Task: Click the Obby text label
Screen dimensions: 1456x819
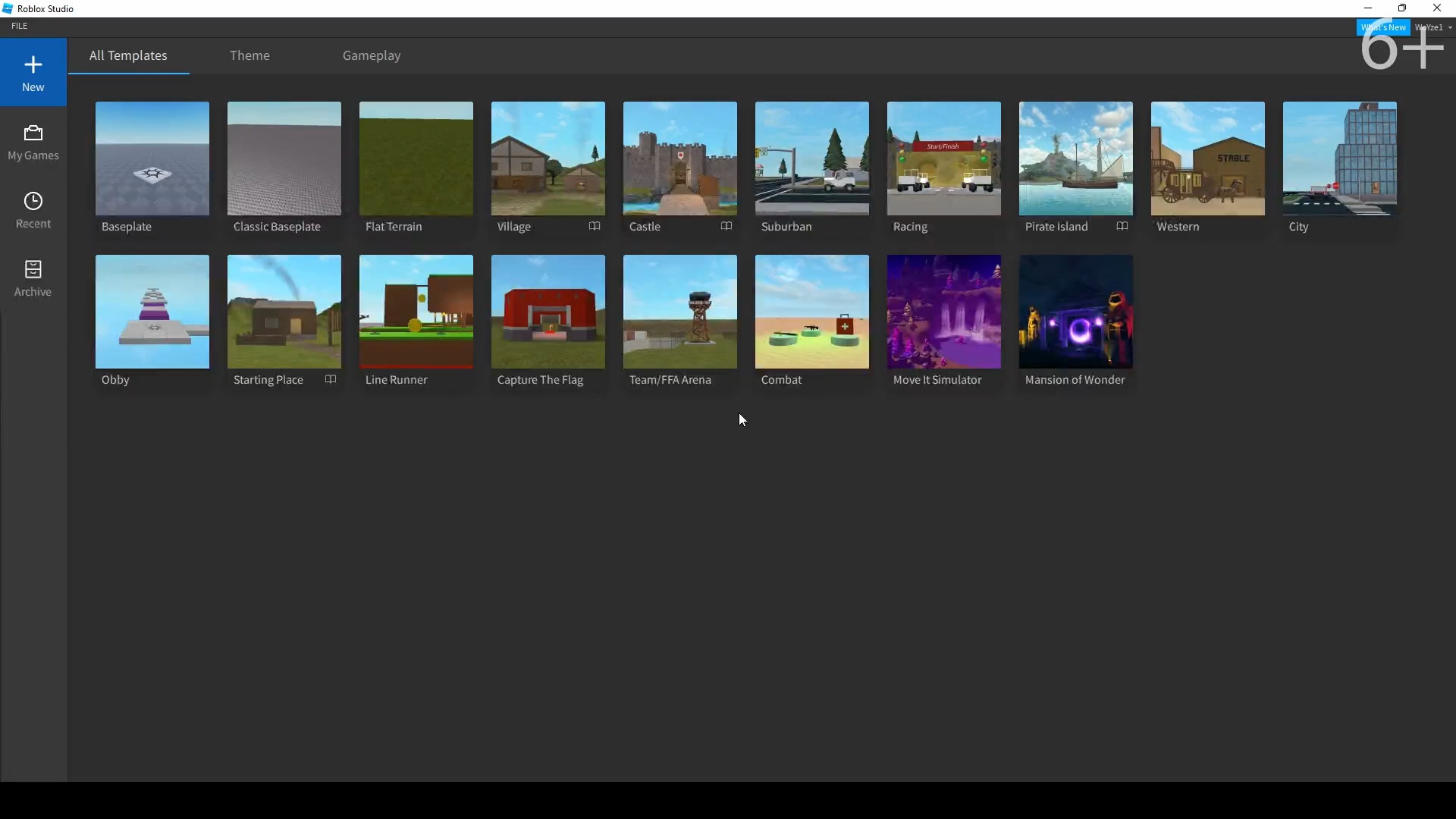Action: coord(115,380)
